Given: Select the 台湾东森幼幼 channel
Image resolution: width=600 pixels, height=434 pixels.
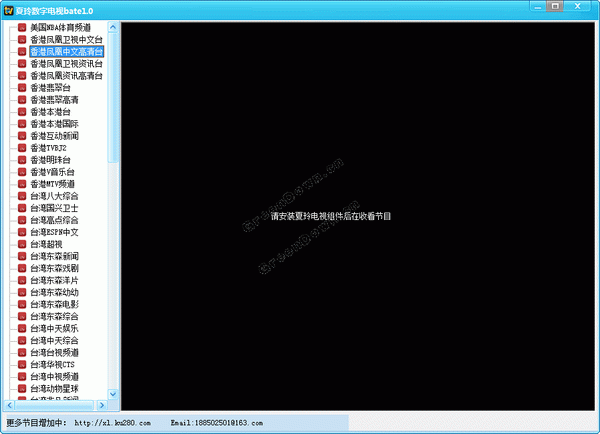Looking at the screenshot, I should point(54,292).
